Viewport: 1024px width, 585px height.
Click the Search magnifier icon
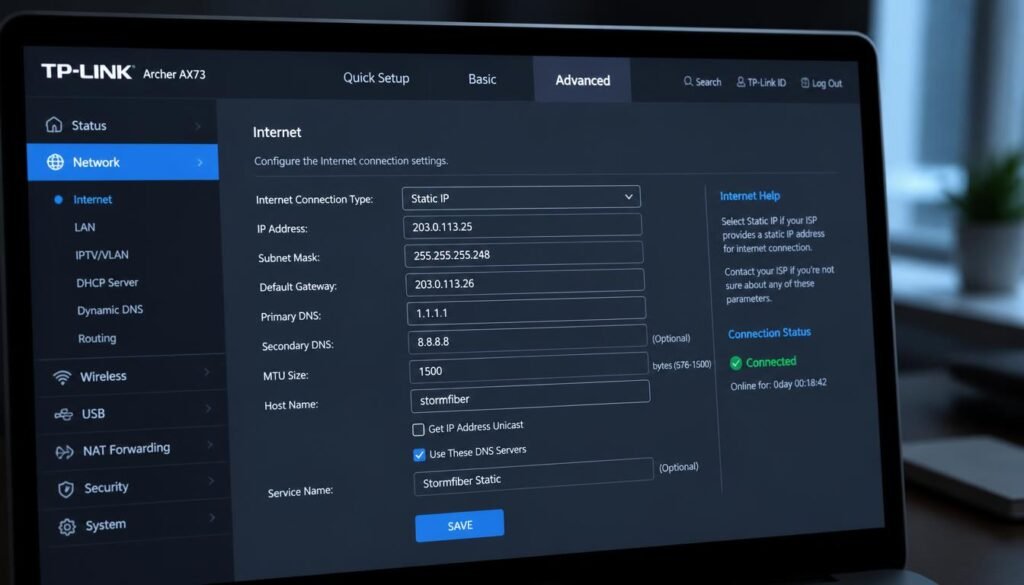coord(688,81)
